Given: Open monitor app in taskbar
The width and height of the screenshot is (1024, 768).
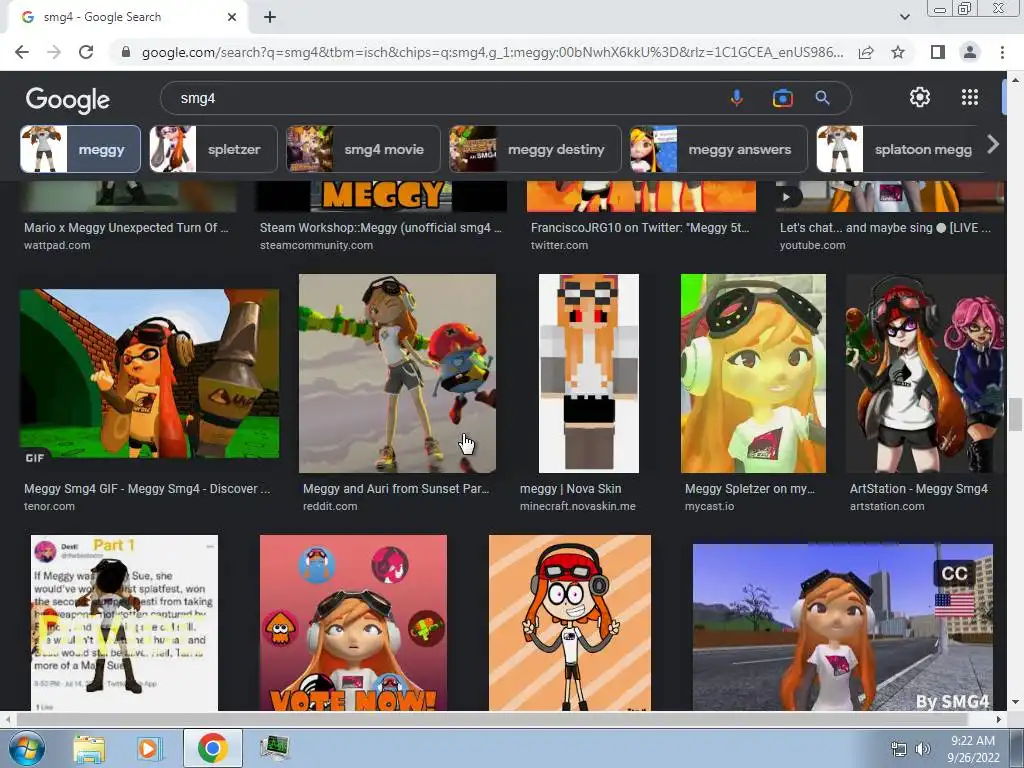Looking at the screenshot, I should click(274, 748).
